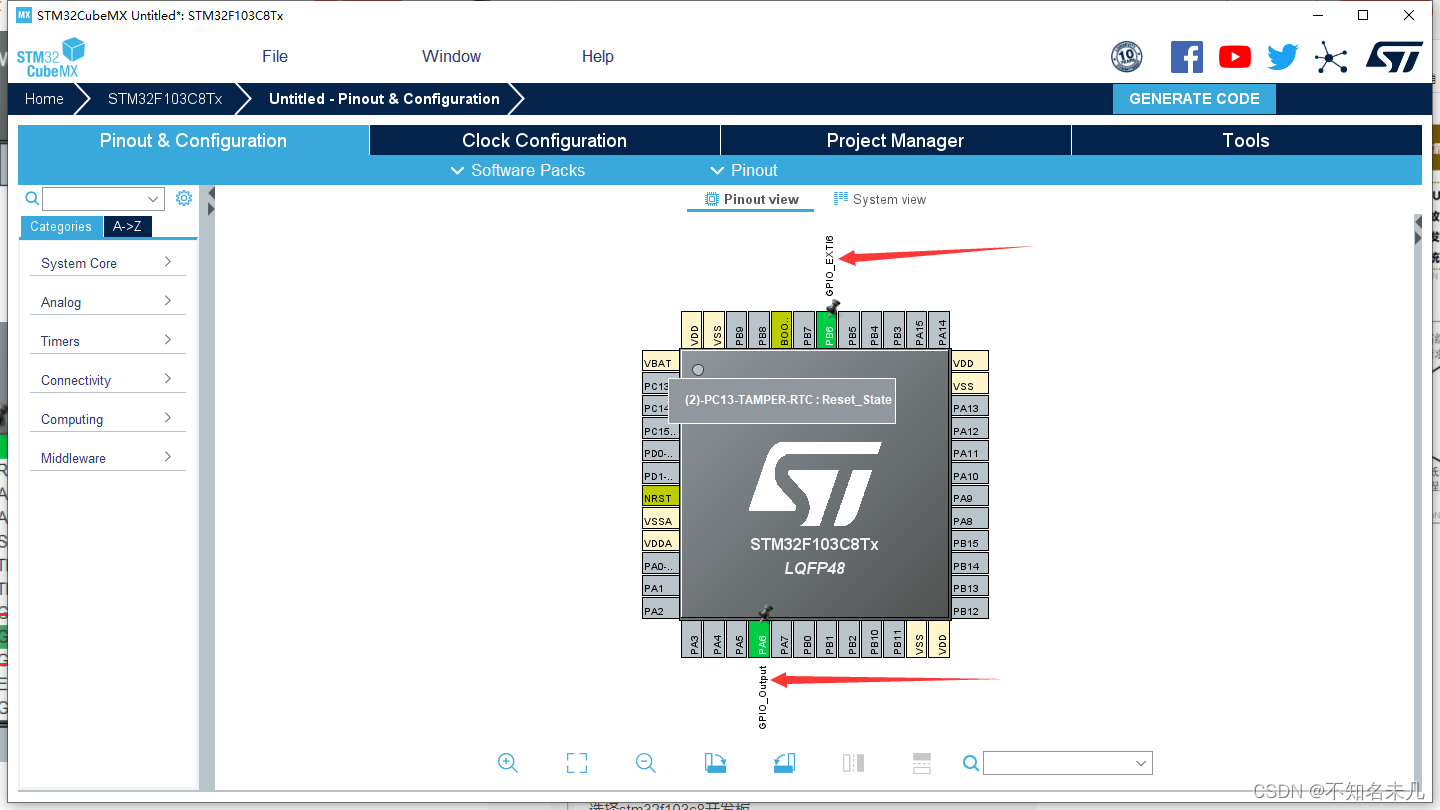The width and height of the screenshot is (1440, 810).
Task: Open the settings gear in peripheral search panel
Action: click(x=183, y=198)
